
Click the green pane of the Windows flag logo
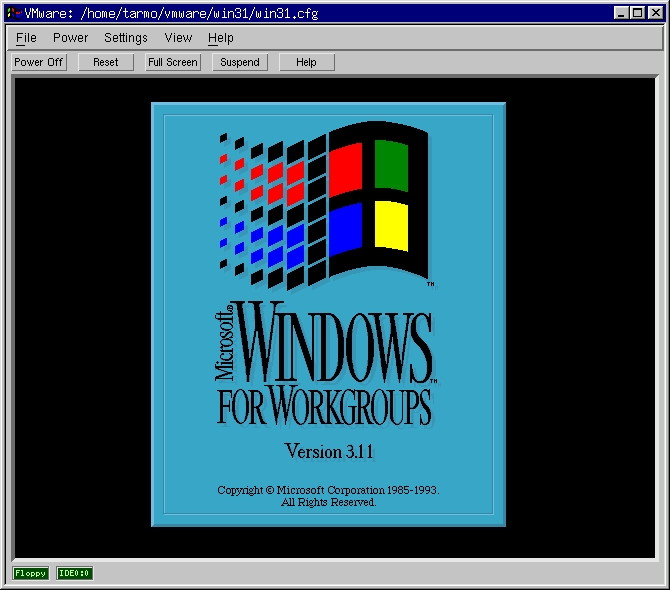click(392, 165)
